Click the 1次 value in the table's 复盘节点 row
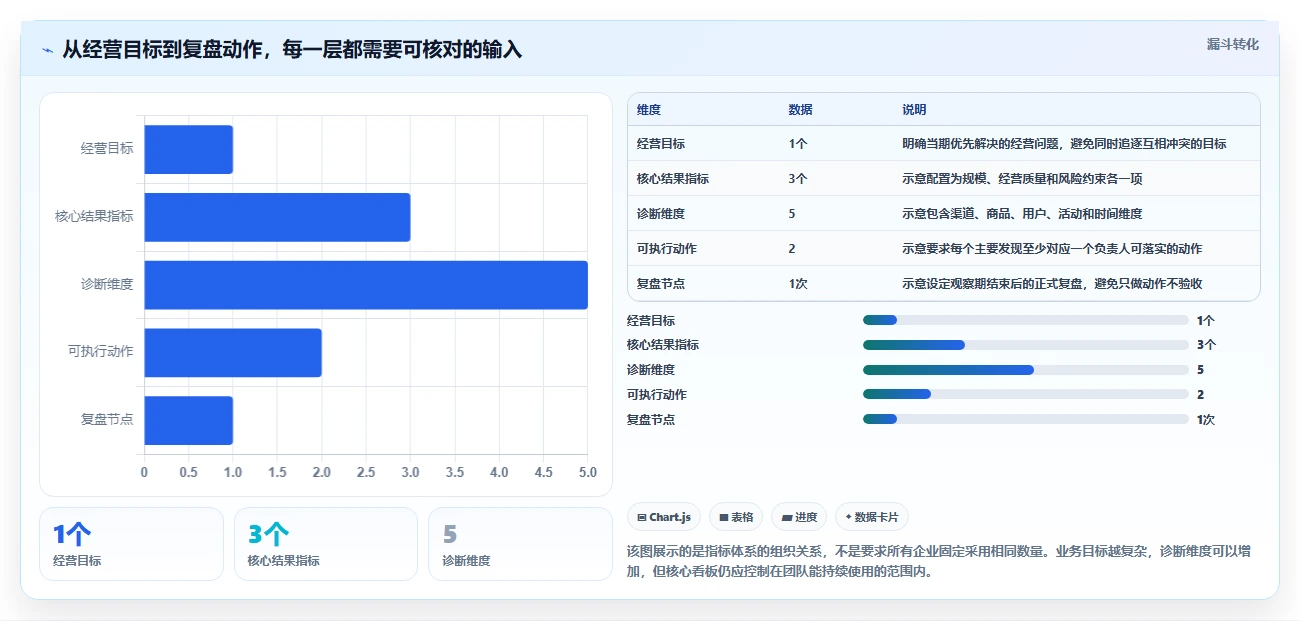The height and width of the screenshot is (621, 1300). [798, 284]
